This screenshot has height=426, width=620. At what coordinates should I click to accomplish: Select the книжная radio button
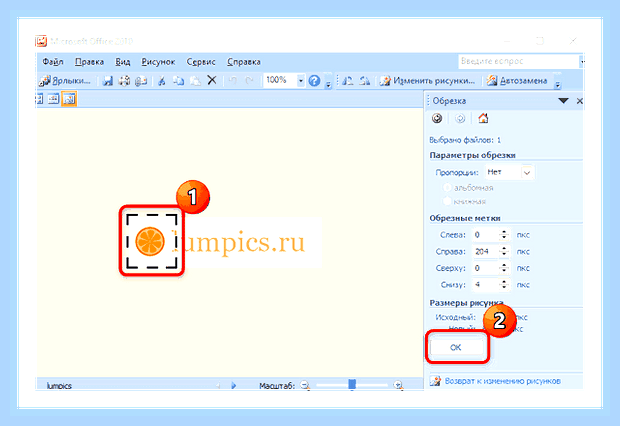[x=447, y=201]
